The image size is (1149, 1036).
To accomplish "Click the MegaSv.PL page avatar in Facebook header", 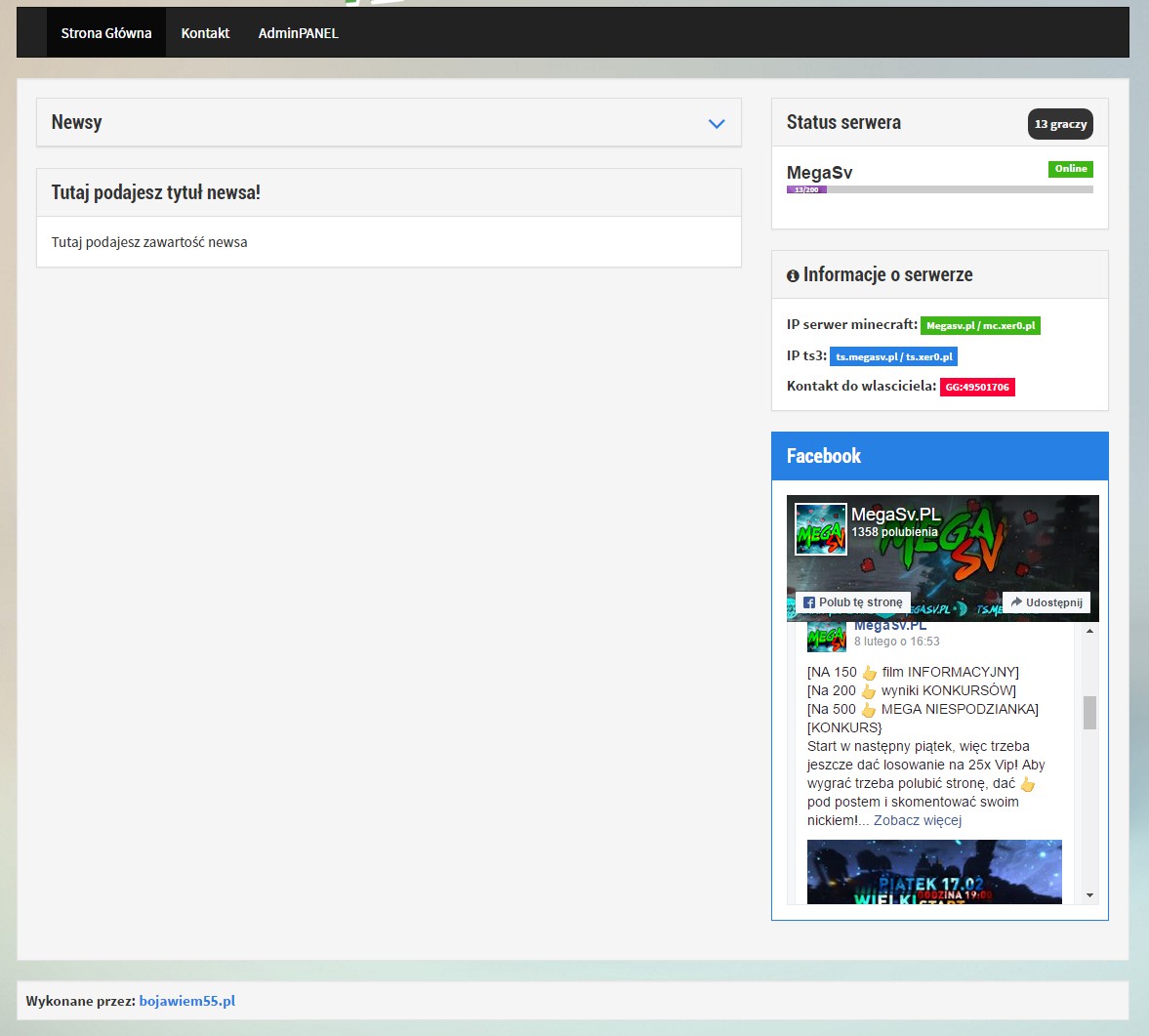I will click(x=820, y=529).
